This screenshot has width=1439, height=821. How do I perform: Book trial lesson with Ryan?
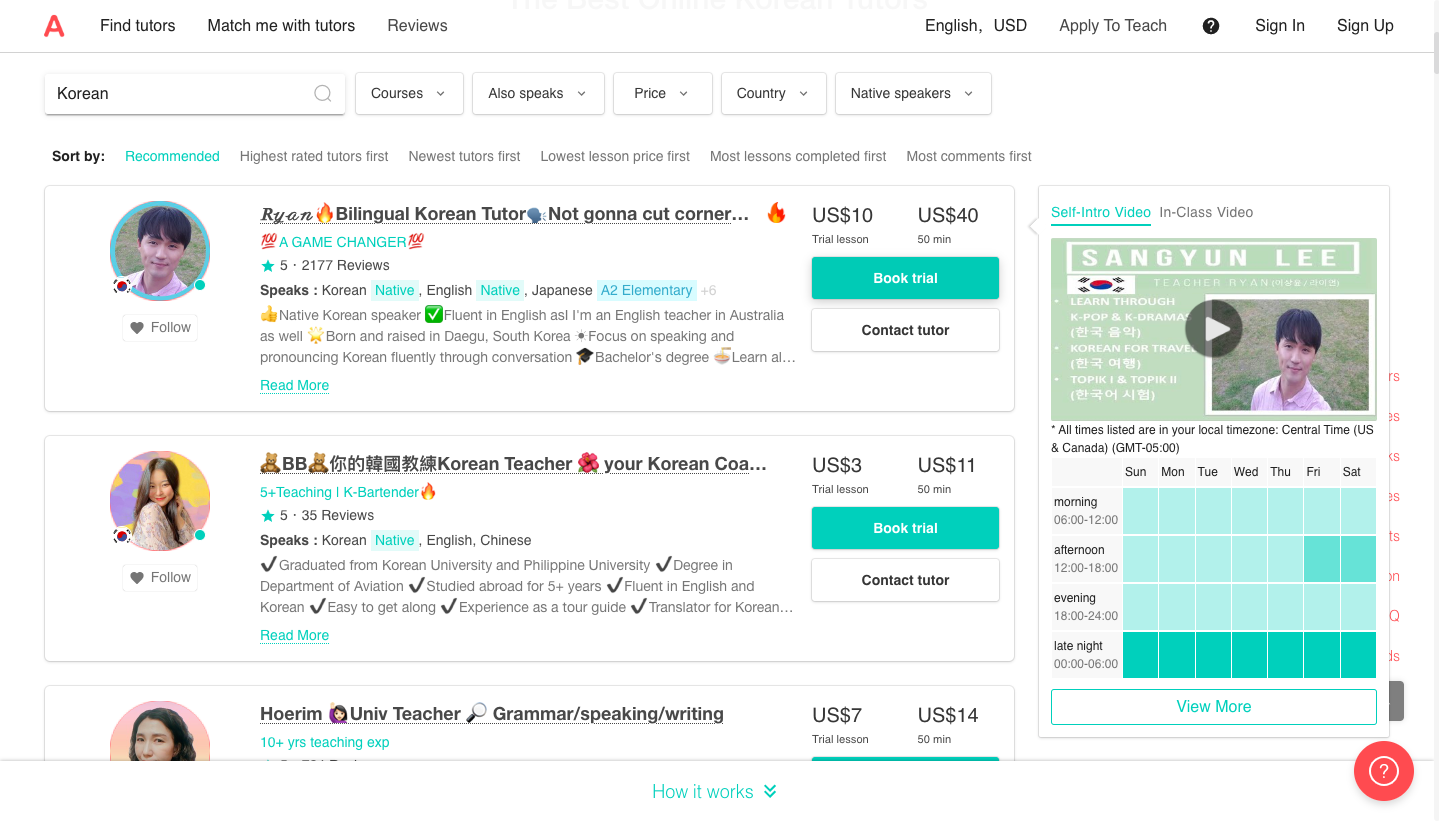pos(905,278)
